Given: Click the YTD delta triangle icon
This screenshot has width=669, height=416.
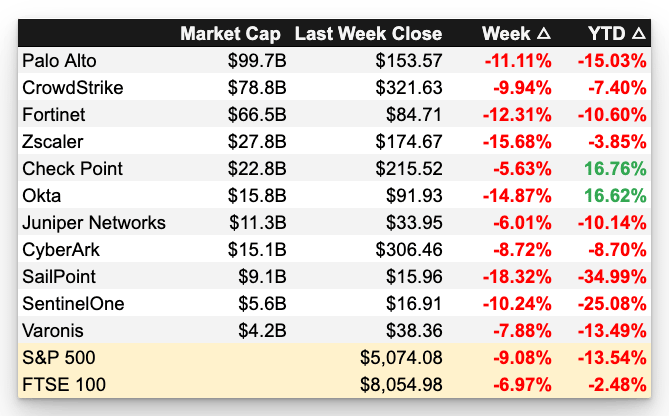Looking at the screenshot, I should 639,33.
